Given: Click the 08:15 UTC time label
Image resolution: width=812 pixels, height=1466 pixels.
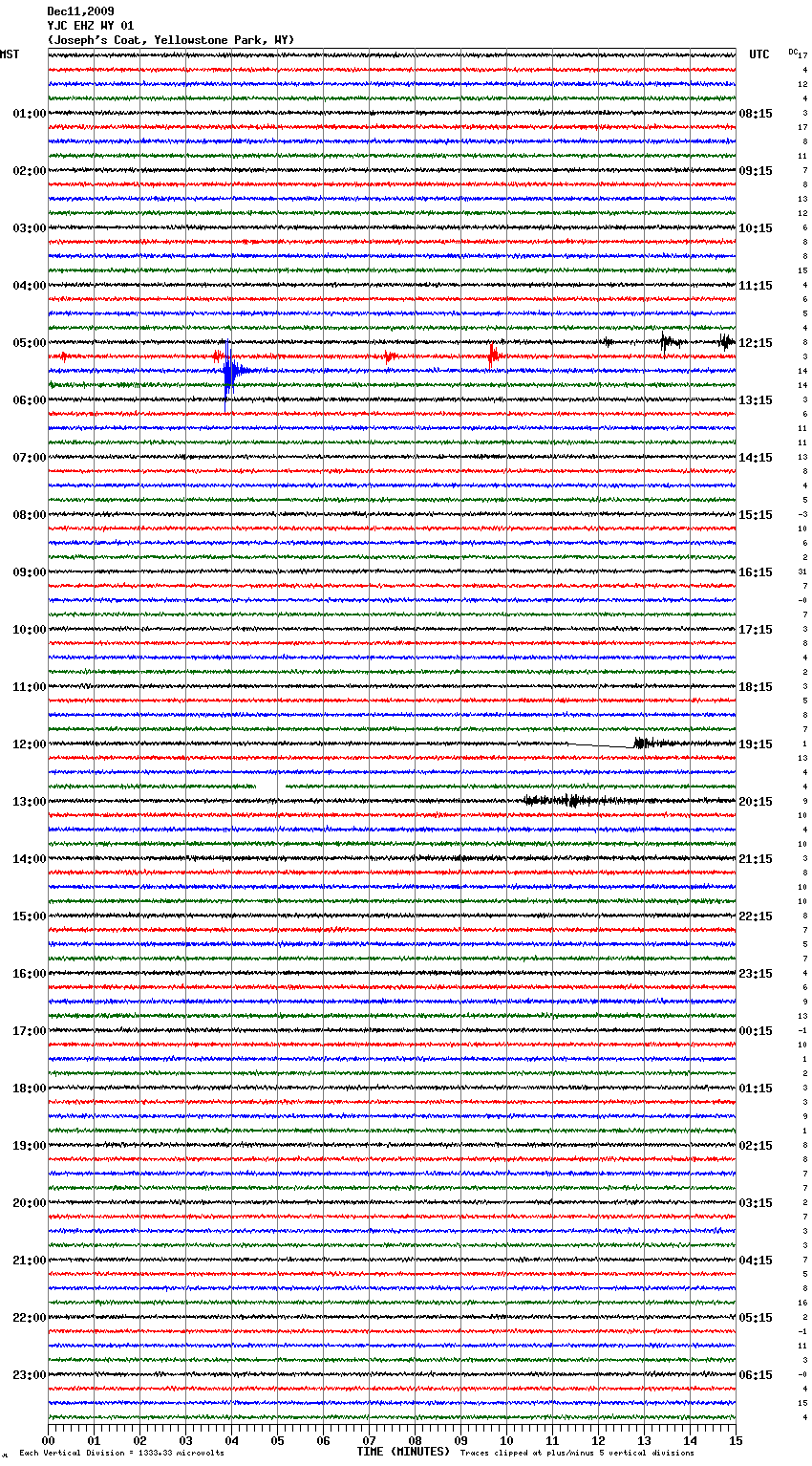Looking at the screenshot, I should tap(756, 114).
